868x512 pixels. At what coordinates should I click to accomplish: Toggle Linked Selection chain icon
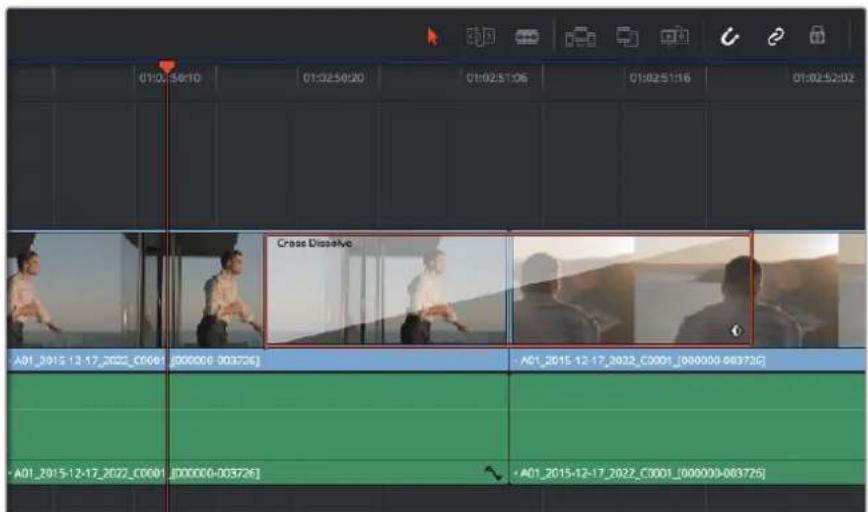coord(776,37)
